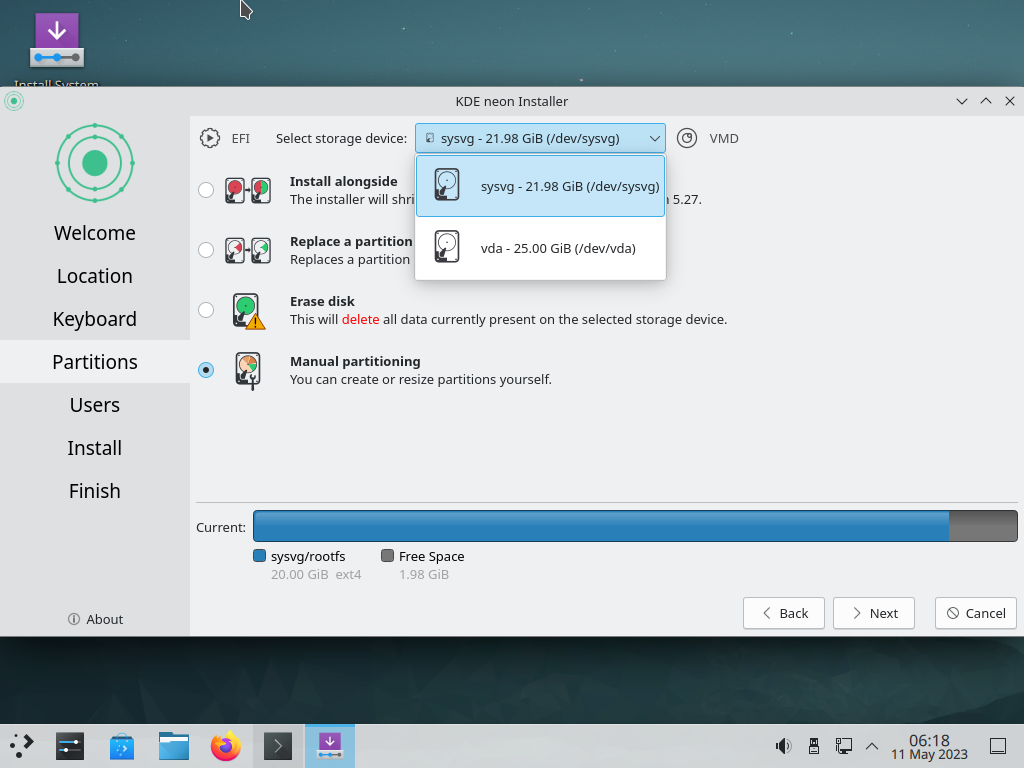Click the Back button
This screenshot has height=768, width=1024.
tap(784, 613)
